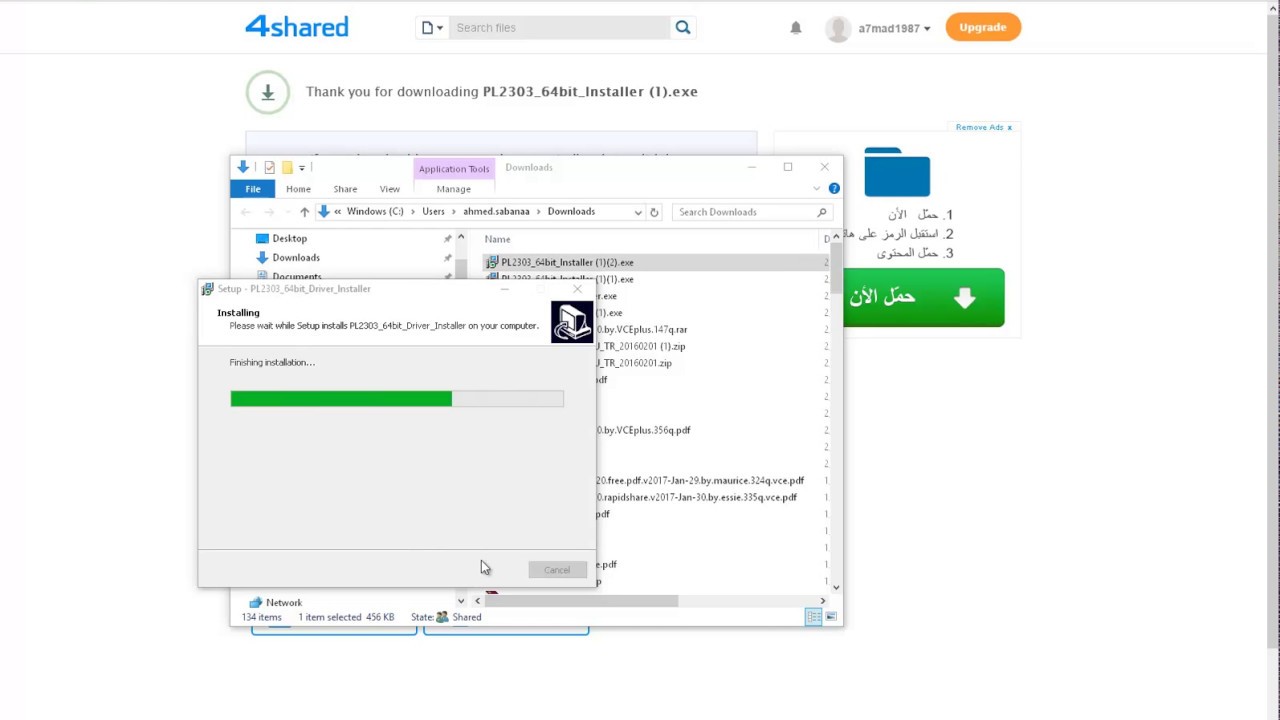Click Downloads in the address breadcrumb
This screenshot has height=720, width=1280.
pyautogui.click(x=571, y=212)
